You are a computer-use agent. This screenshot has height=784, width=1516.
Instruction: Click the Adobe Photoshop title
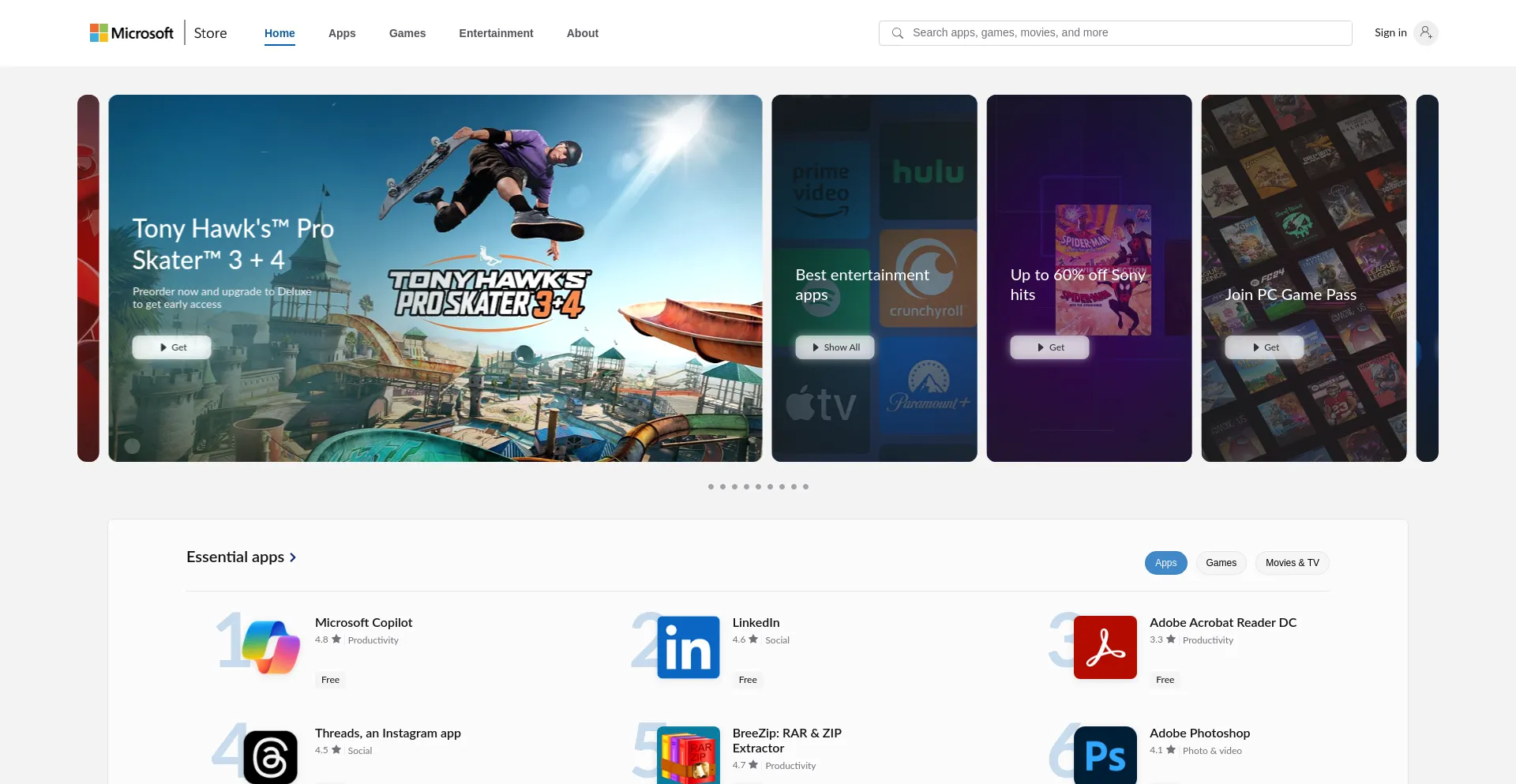point(1199,733)
